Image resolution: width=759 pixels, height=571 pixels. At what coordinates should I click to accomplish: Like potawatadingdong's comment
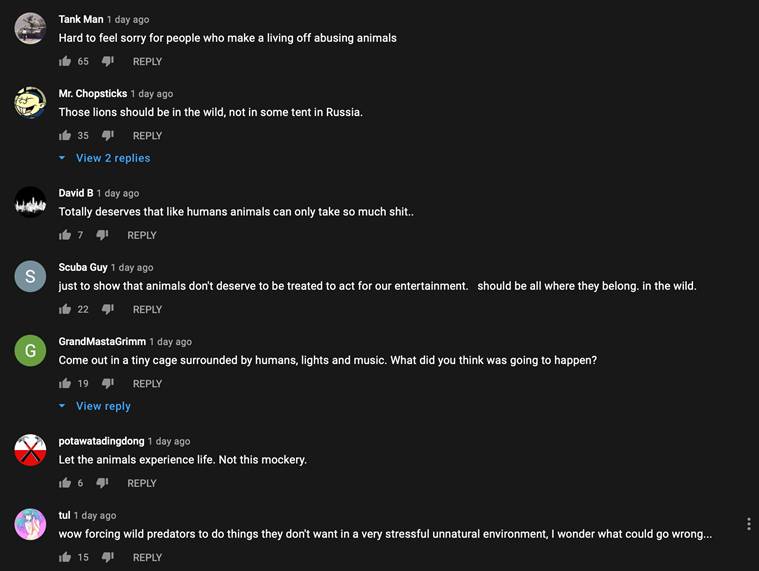click(x=65, y=484)
